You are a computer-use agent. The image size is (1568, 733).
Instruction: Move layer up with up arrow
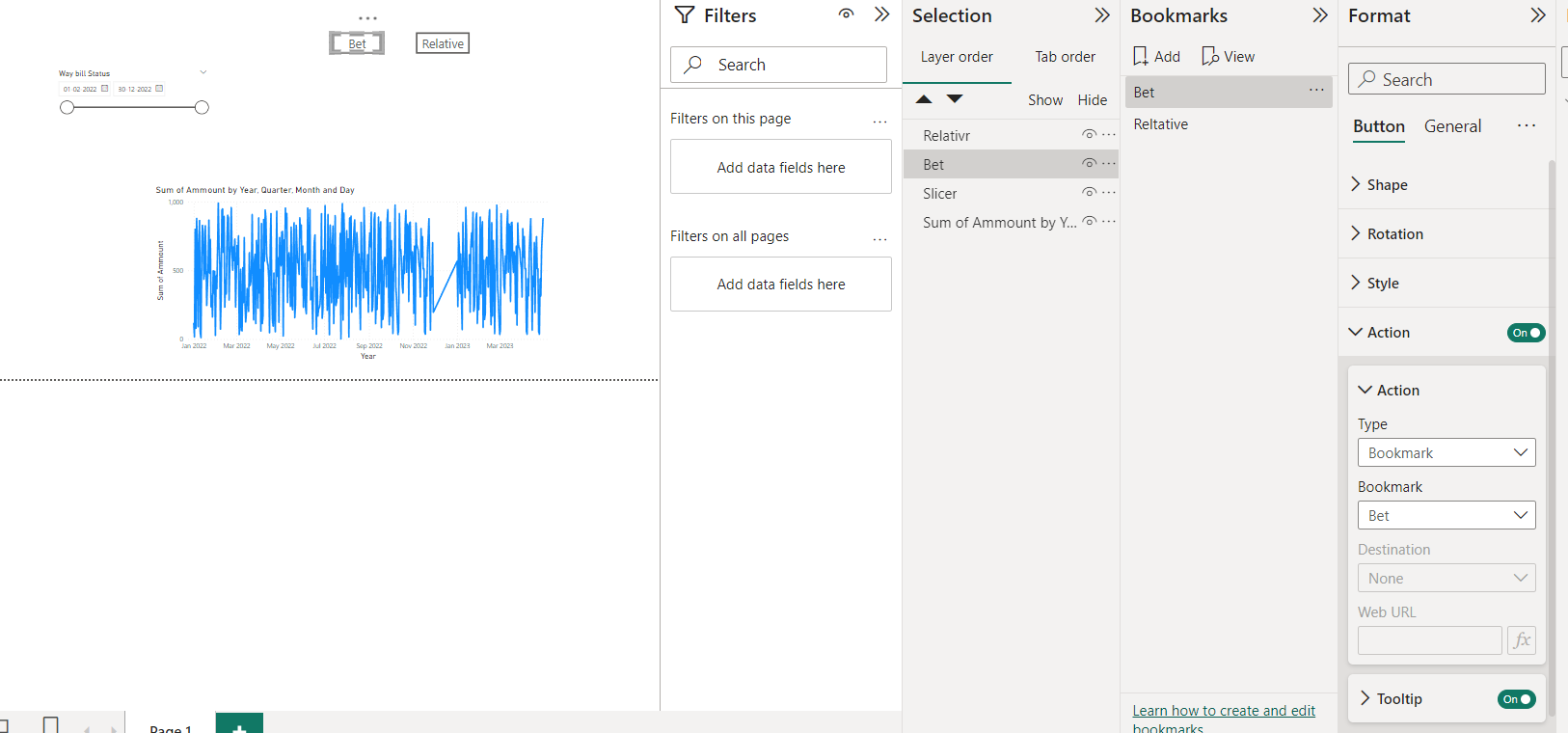(924, 99)
